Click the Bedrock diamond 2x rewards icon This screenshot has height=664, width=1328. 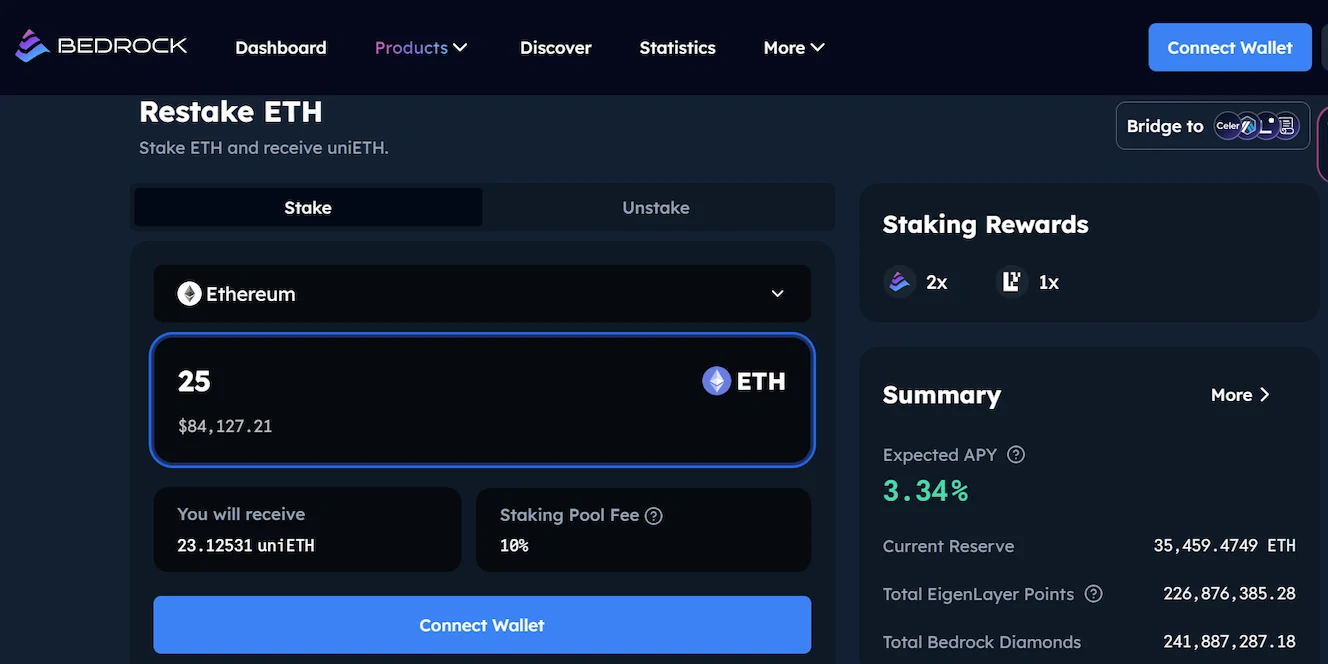(900, 282)
